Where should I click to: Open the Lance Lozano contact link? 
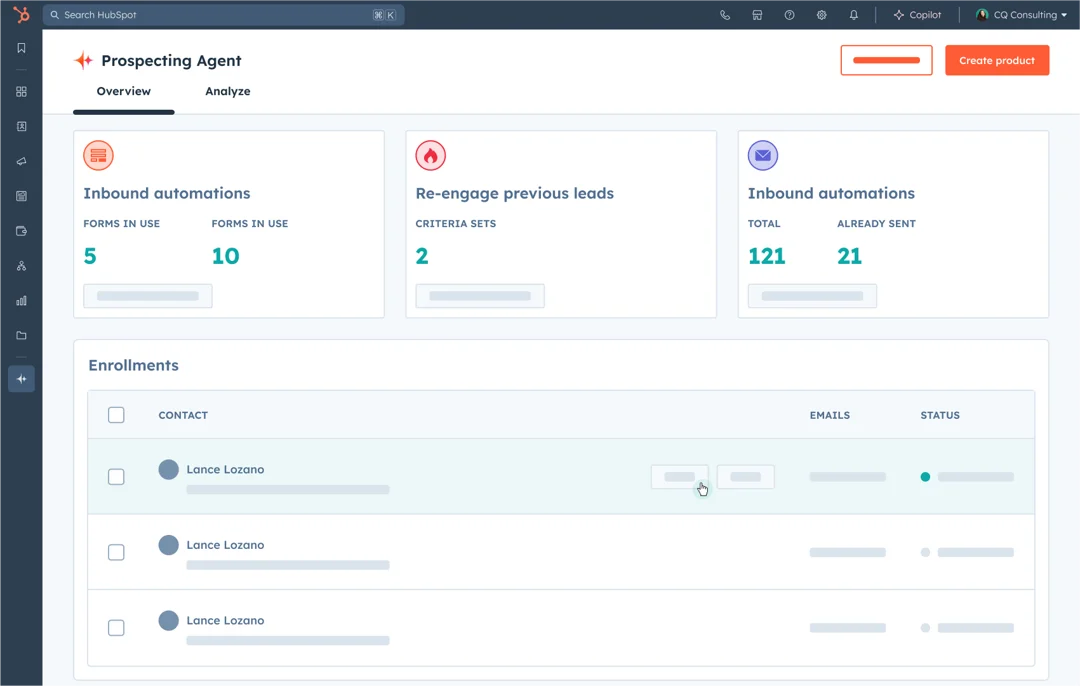tap(224, 469)
